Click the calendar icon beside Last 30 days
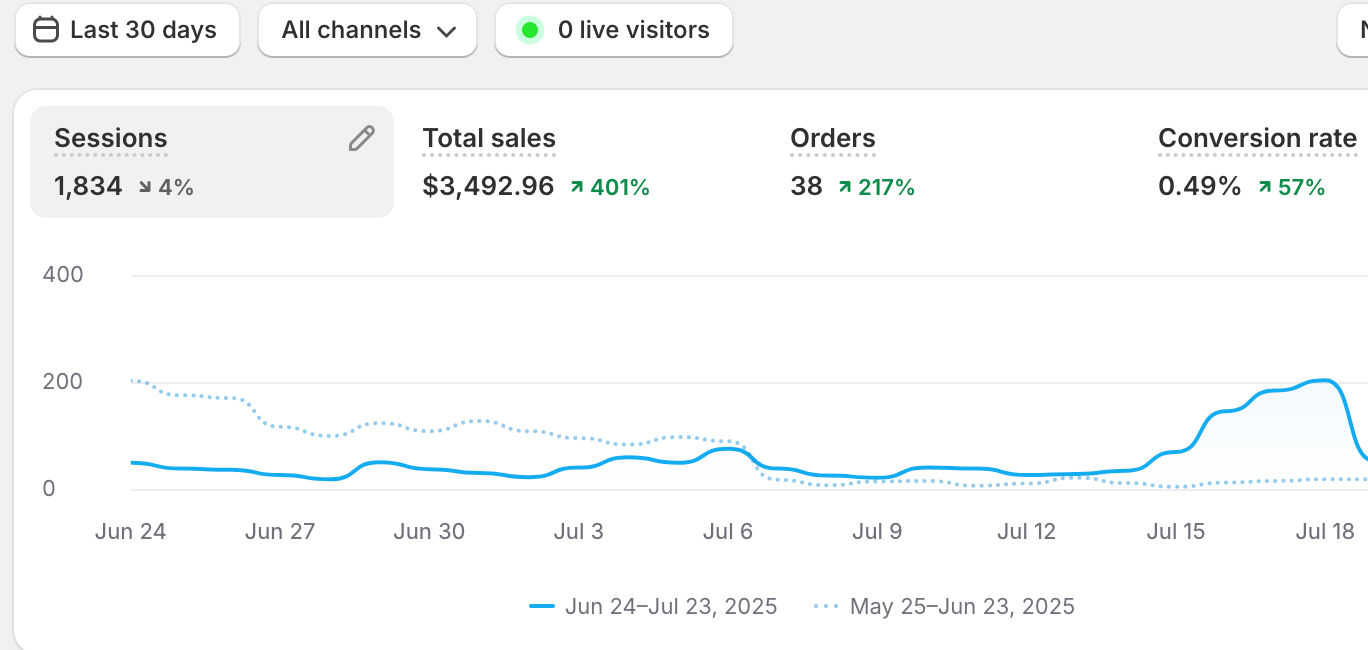Image resolution: width=1368 pixels, height=650 pixels. tap(46, 30)
